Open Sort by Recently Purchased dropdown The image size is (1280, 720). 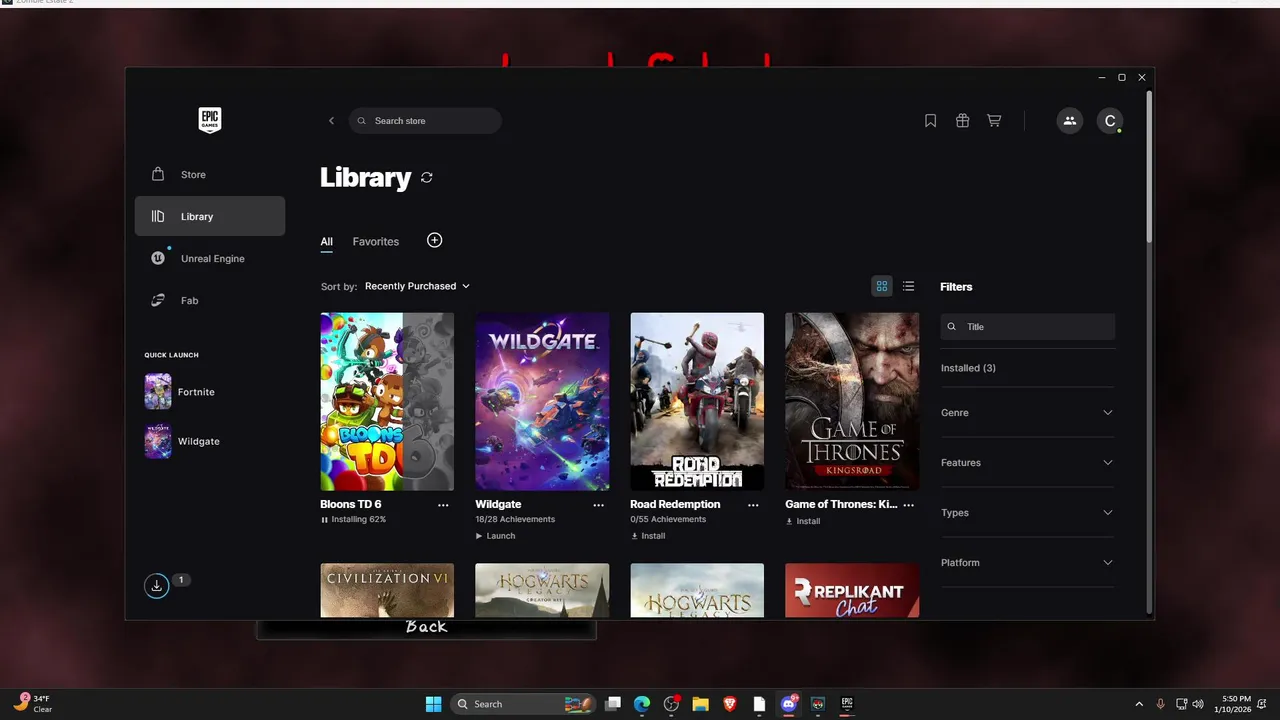point(417,286)
